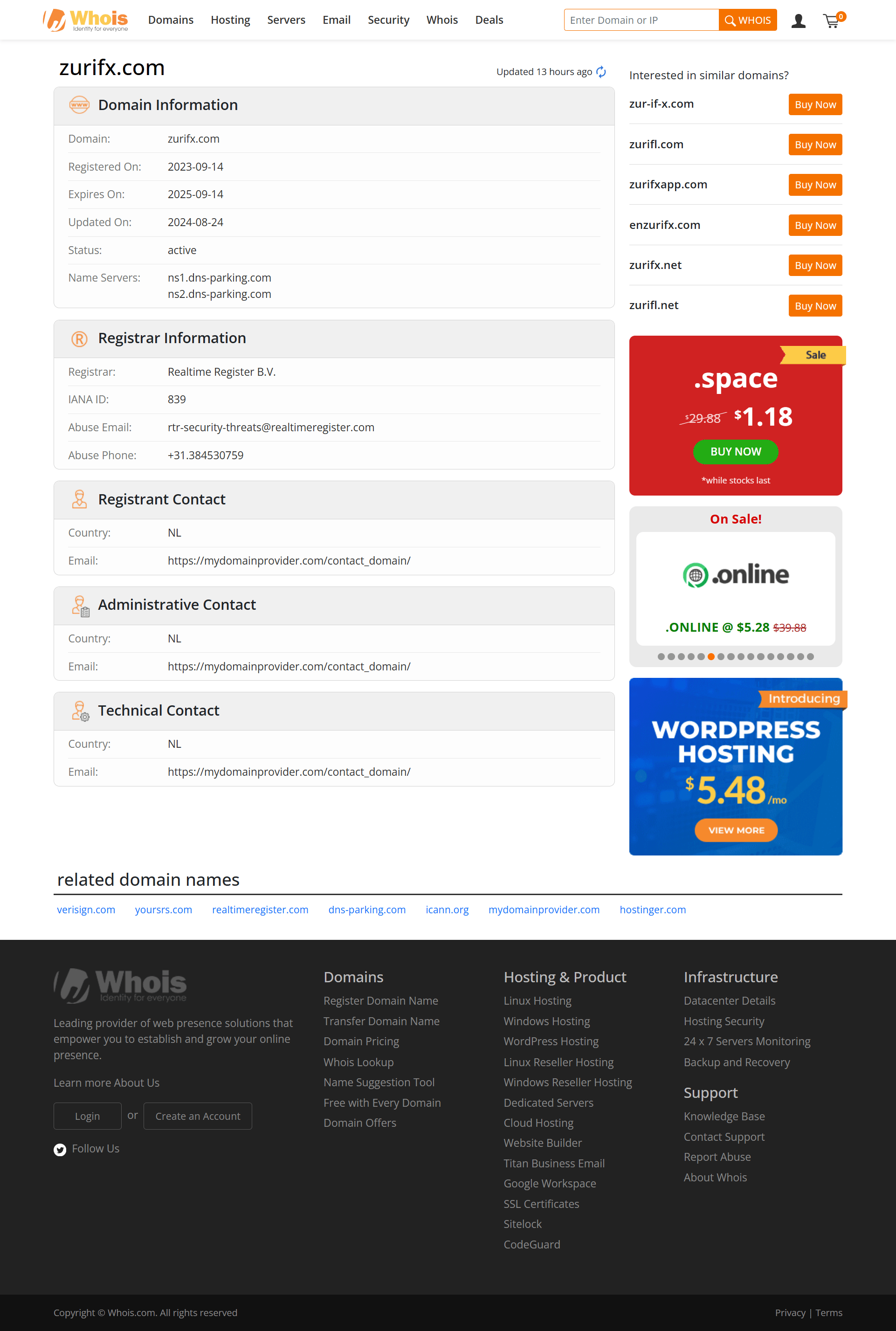
Task: Open the Domains menu
Action: tap(171, 20)
